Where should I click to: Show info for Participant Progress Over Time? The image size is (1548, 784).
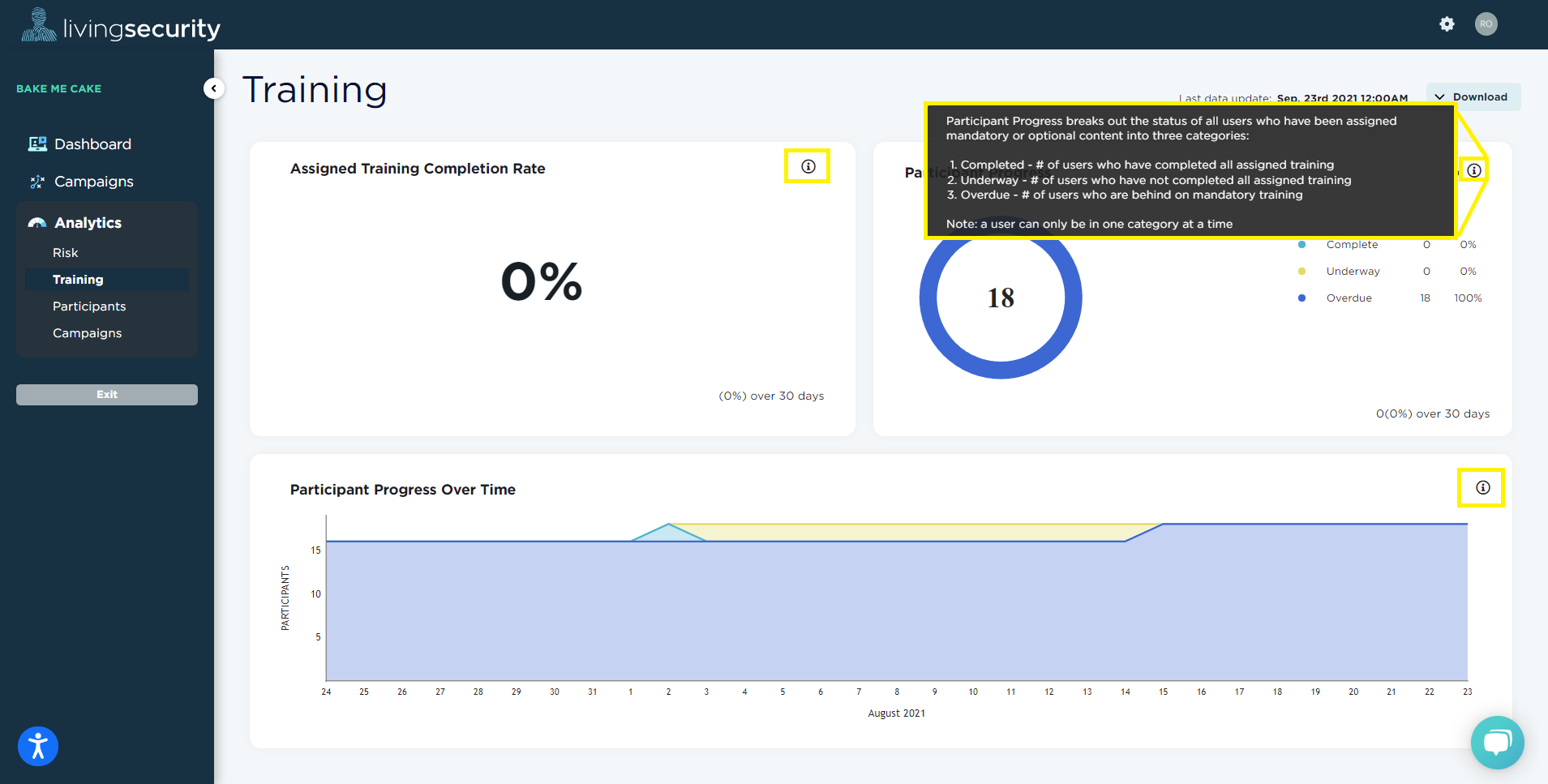(1482, 487)
